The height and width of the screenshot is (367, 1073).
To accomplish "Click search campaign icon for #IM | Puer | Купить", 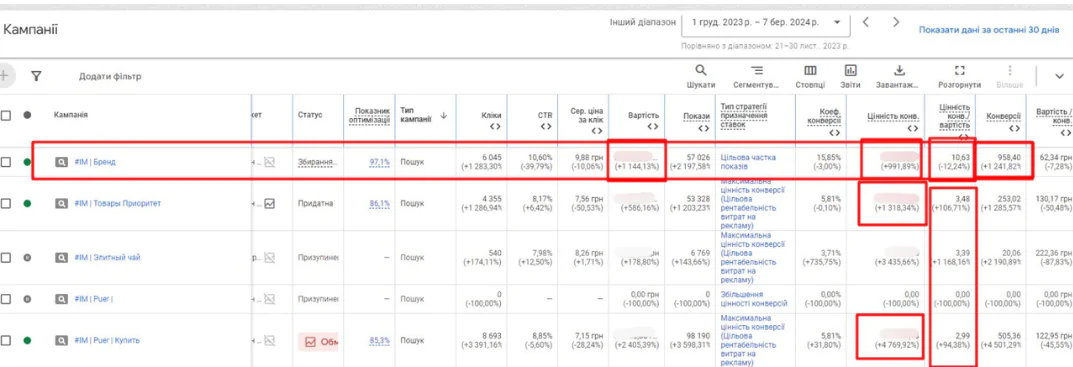I will (x=62, y=340).
